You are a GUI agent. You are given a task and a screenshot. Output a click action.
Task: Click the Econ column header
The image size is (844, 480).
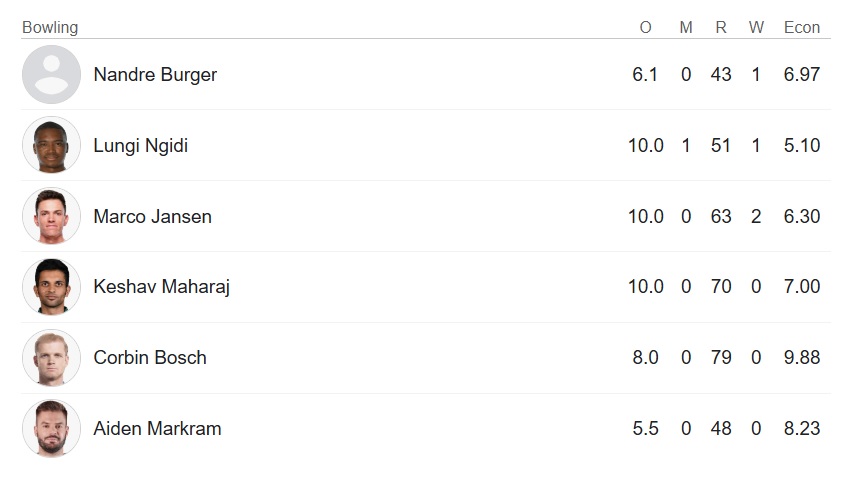pyautogui.click(x=802, y=27)
